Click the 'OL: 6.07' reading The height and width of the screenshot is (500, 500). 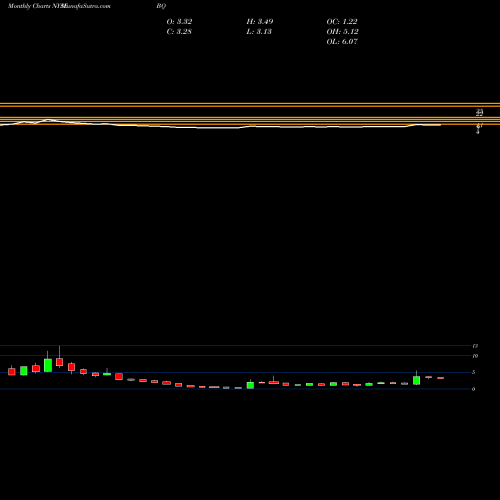[342, 42]
